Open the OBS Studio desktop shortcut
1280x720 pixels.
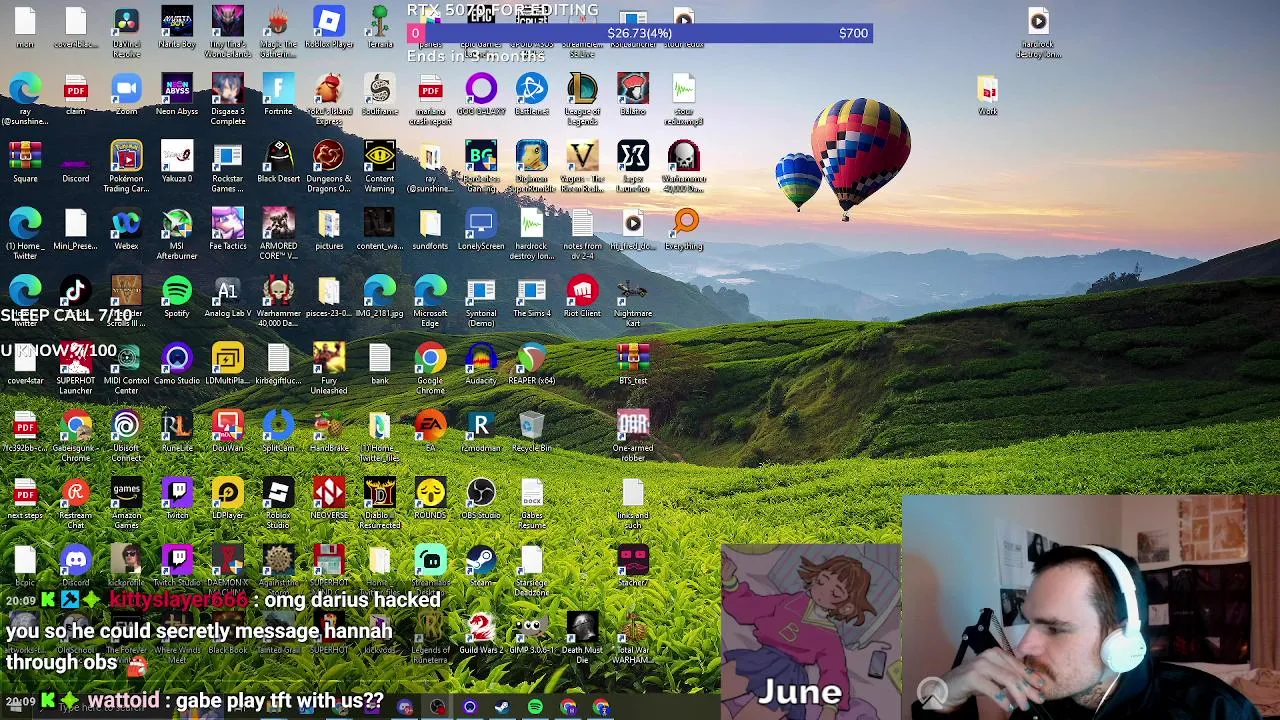pos(481,497)
